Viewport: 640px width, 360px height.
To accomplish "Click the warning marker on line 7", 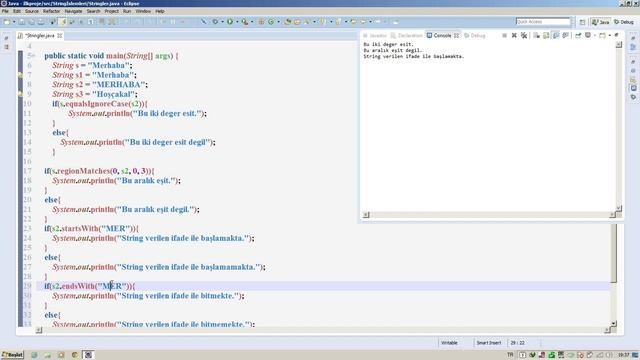I will point(20,75).
